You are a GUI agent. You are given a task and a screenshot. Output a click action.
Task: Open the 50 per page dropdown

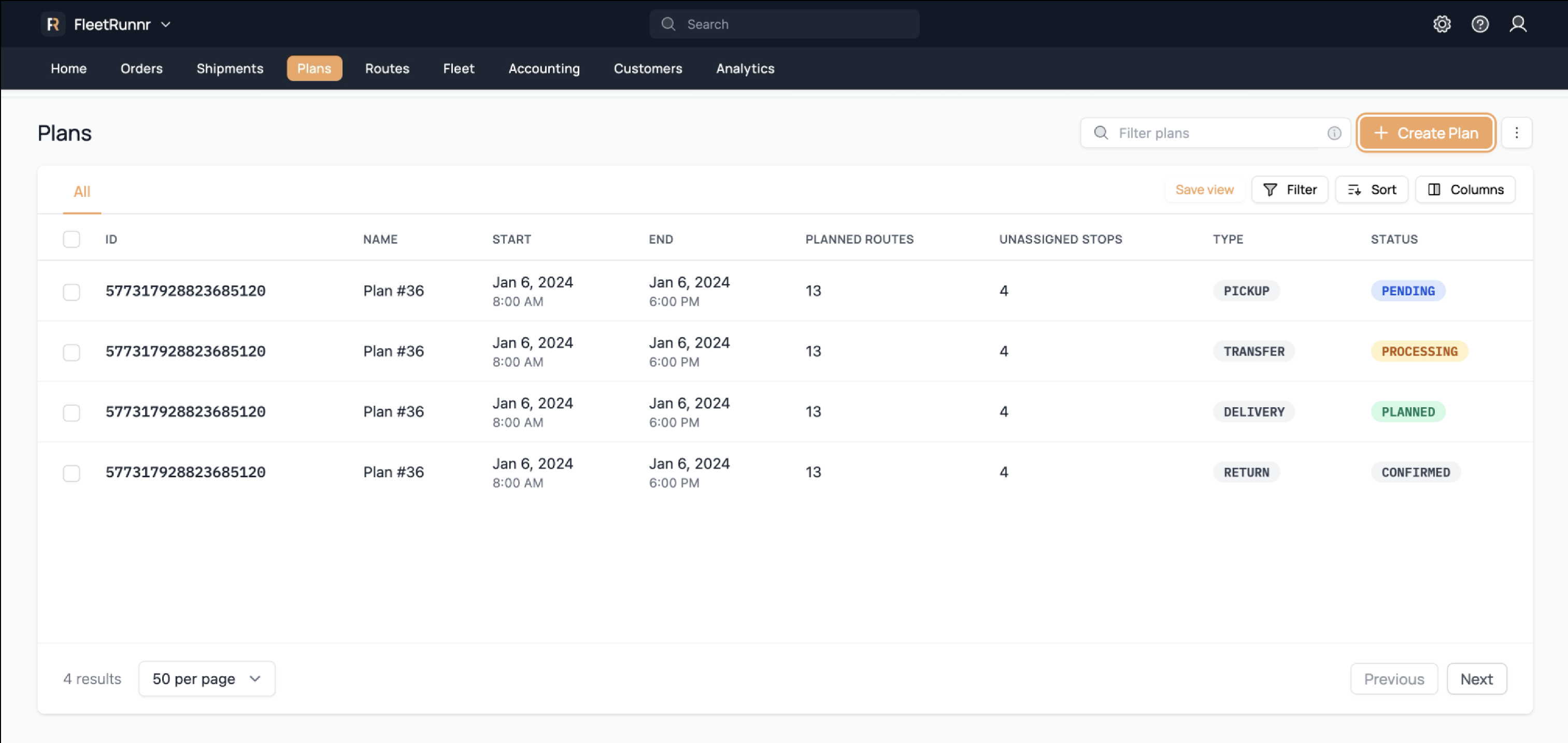click(206, 679)
